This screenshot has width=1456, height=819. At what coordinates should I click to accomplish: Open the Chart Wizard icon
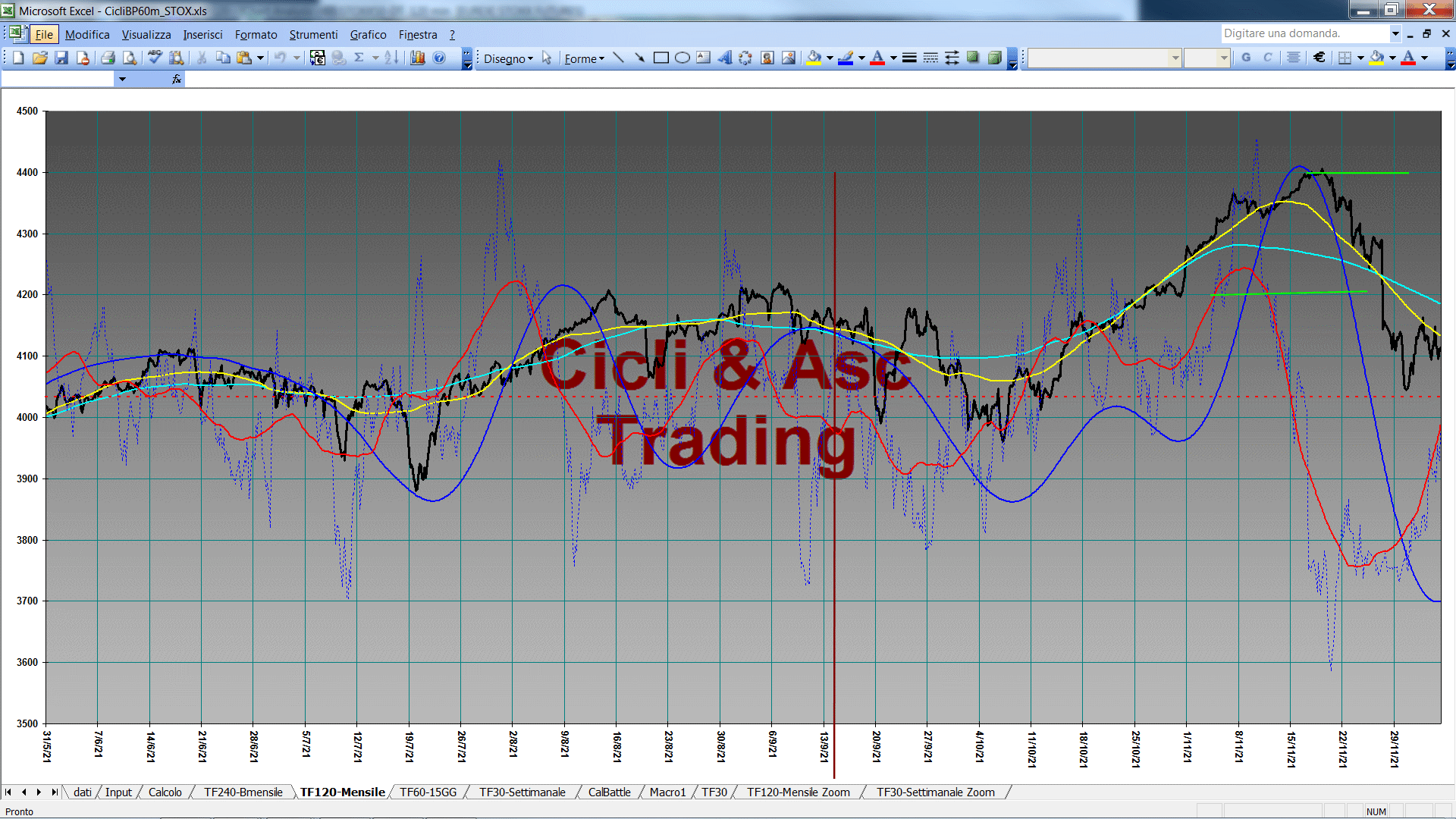[418, 58]
